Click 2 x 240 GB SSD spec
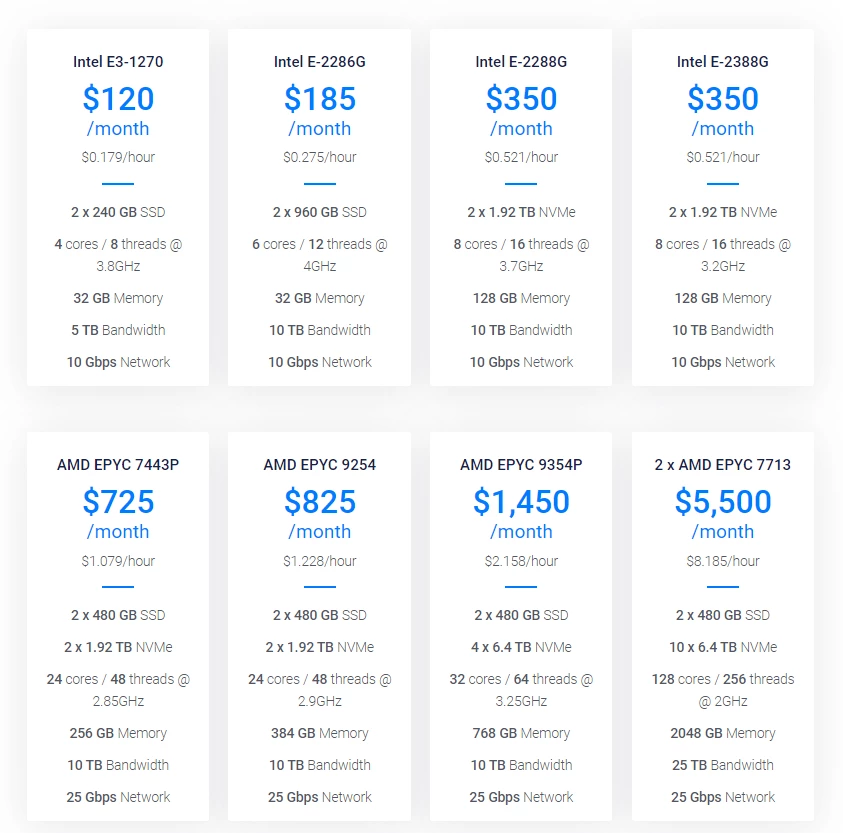 118,212
